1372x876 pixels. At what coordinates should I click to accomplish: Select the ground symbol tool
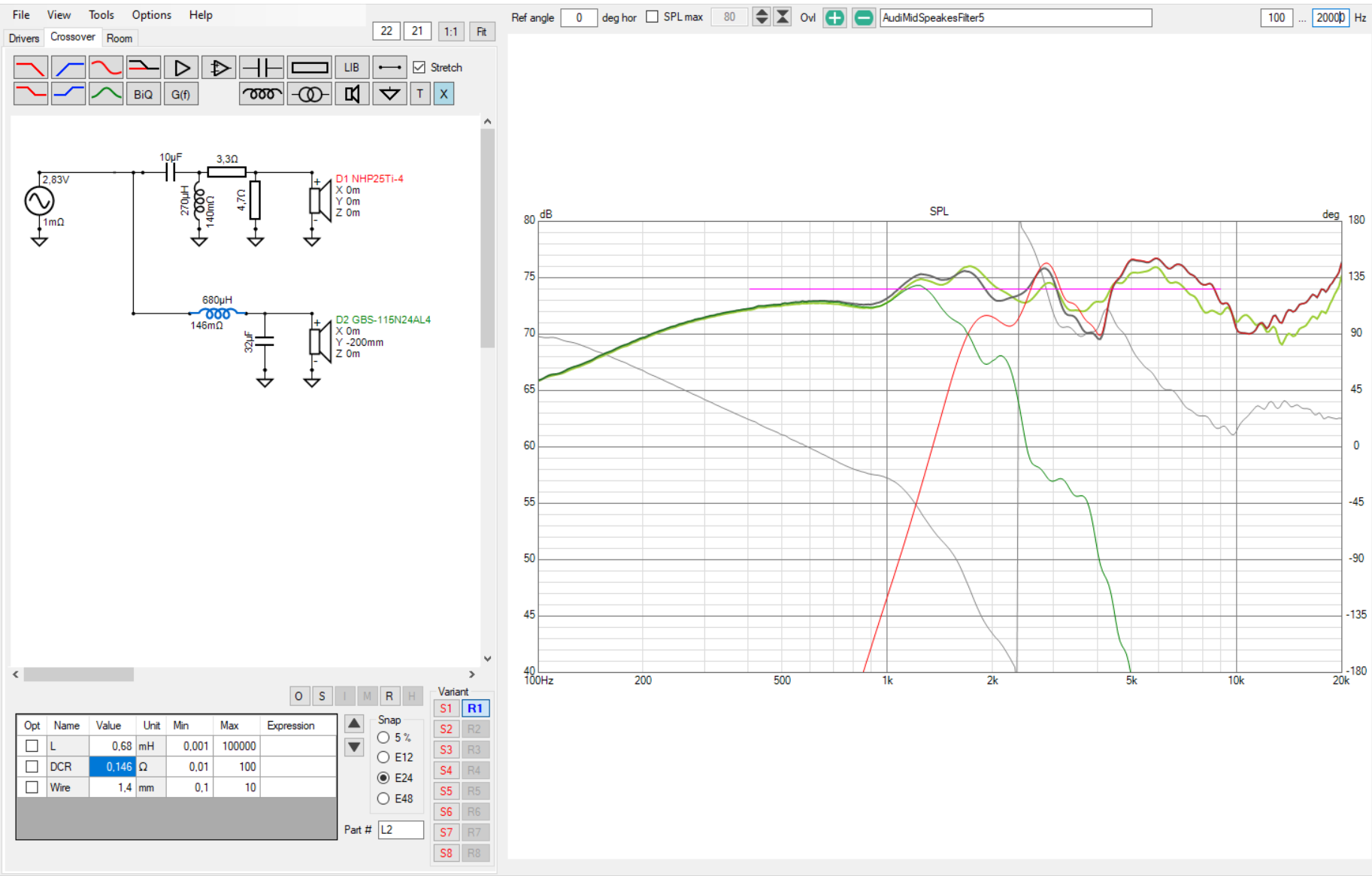389,94
